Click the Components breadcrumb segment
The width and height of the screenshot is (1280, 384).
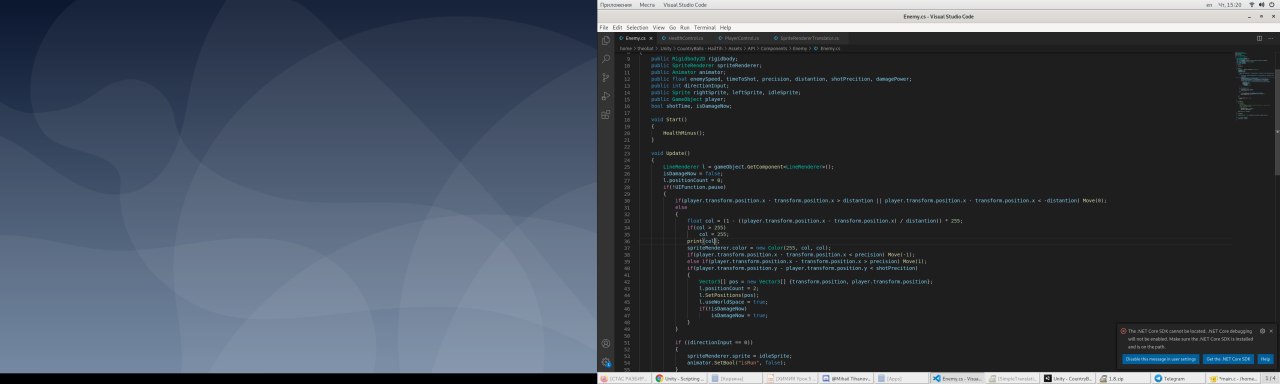(x=774, y=48)
